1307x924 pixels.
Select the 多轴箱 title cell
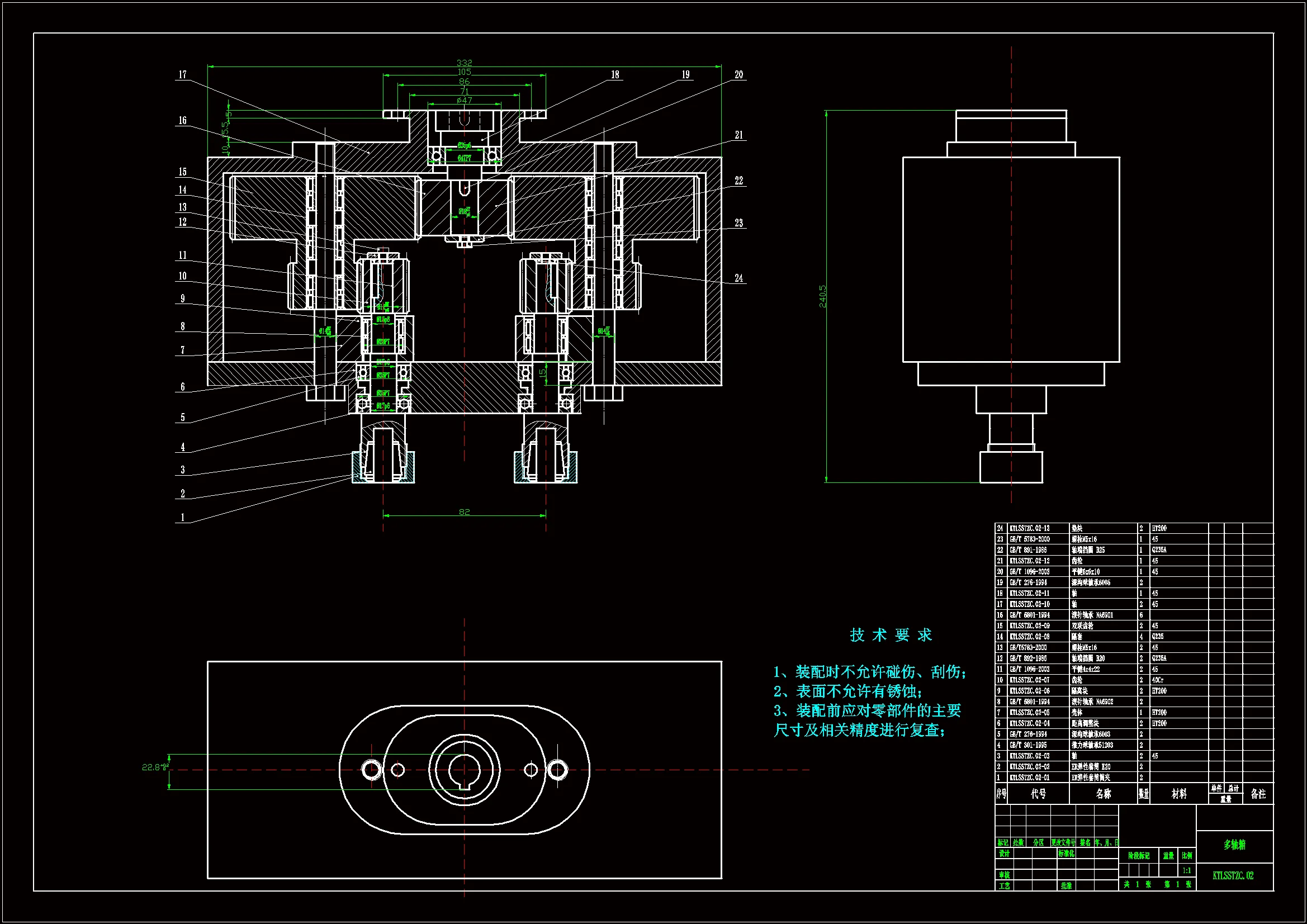[1234, 845]
